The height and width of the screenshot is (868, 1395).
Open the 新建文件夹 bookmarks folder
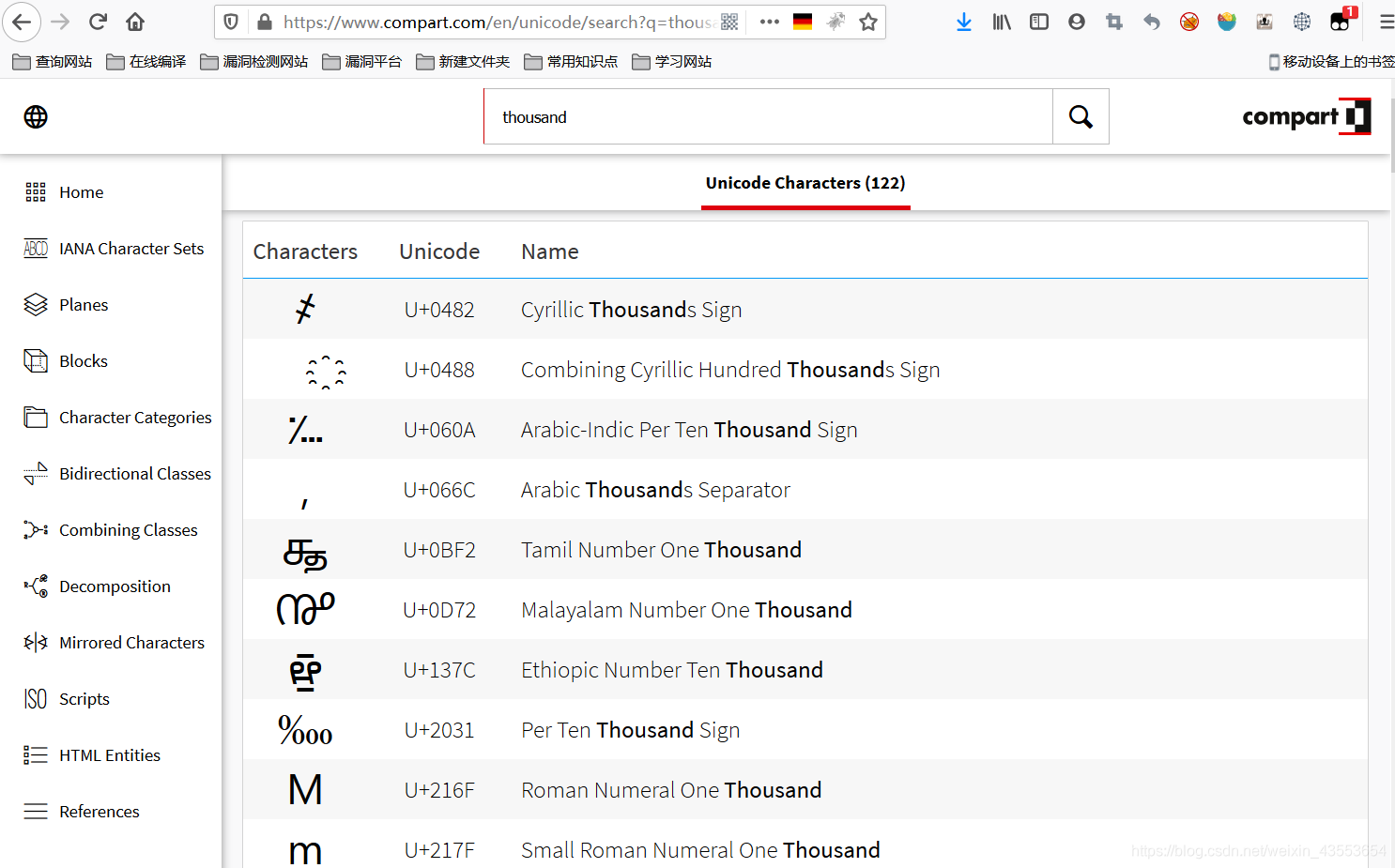pyautogui.click(x=463, y=62)
